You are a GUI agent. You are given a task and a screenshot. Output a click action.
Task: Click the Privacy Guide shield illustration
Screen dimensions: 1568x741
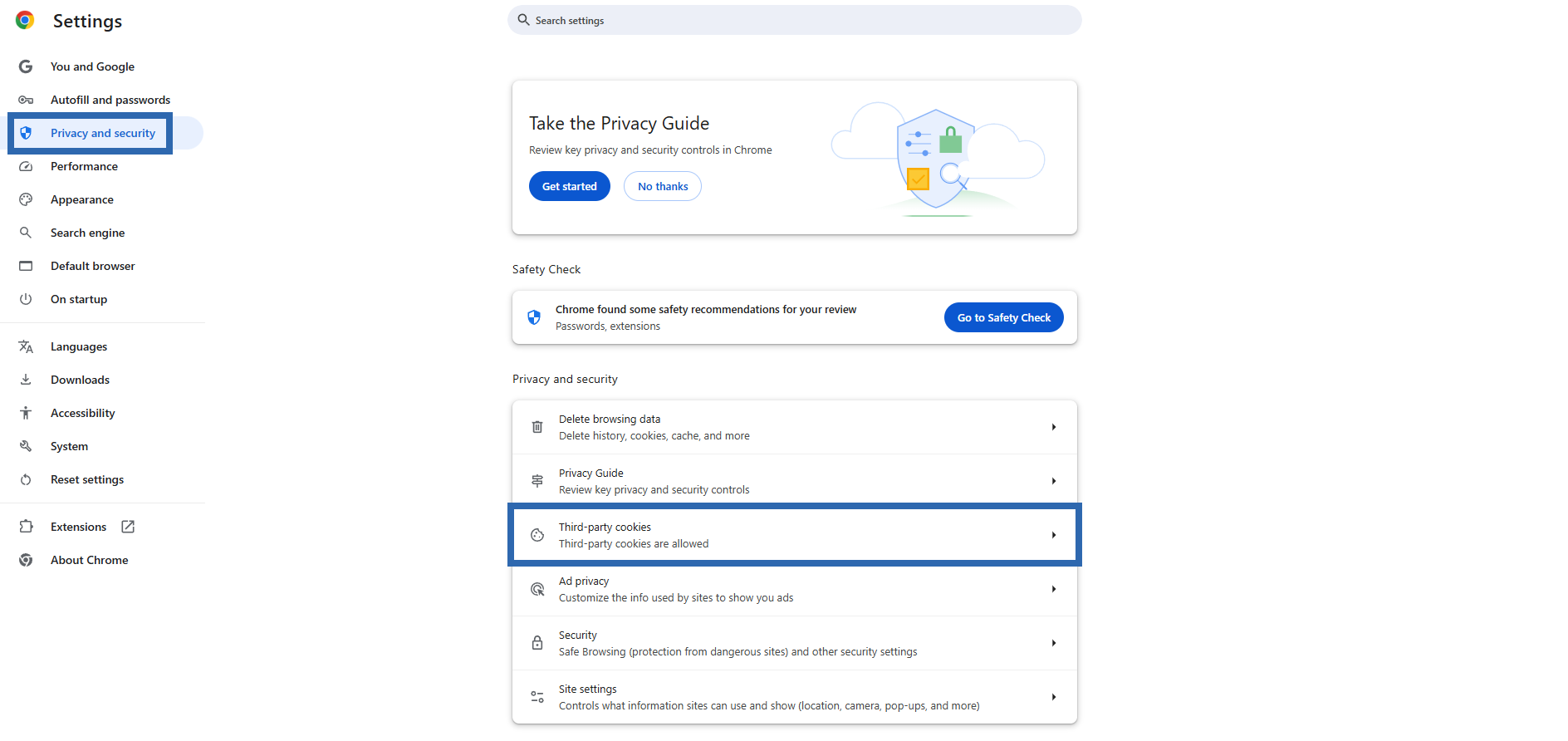(937, 159)
